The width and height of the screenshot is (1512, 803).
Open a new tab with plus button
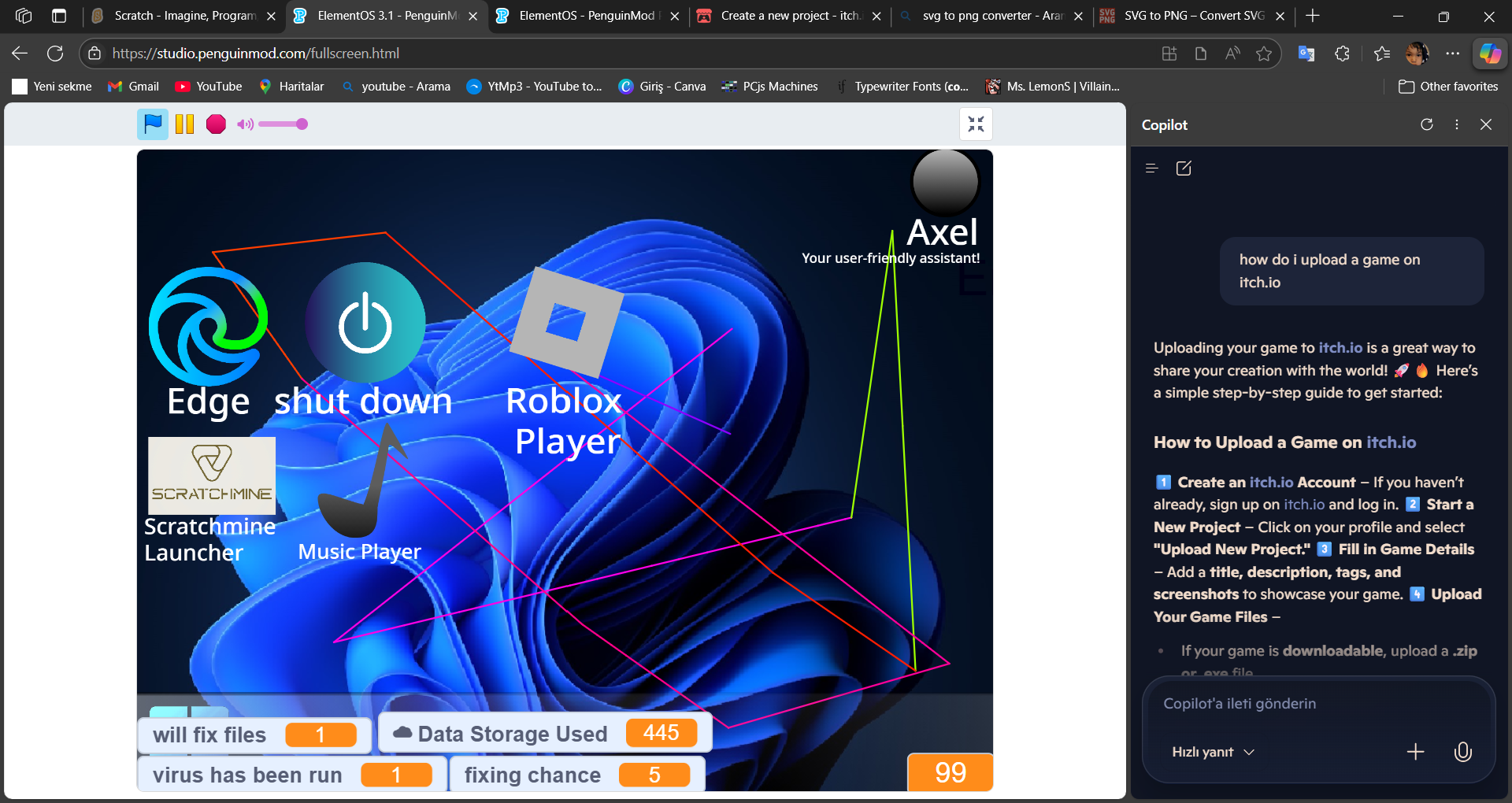pyautogui.click(x=1313, y=16)
